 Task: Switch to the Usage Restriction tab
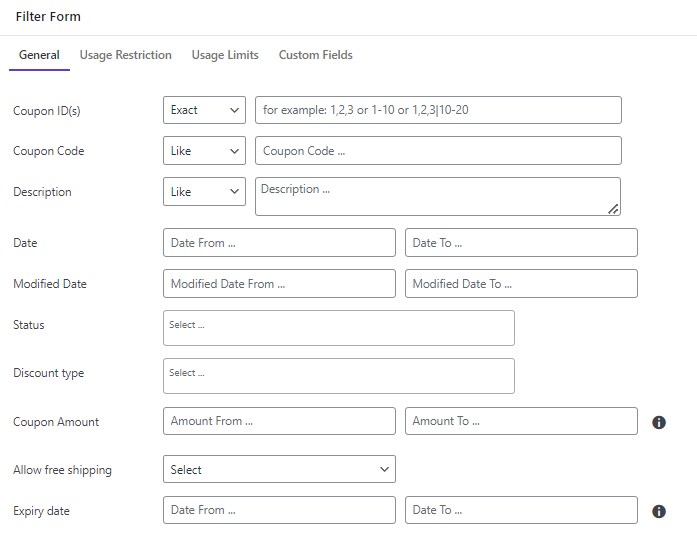125,55
